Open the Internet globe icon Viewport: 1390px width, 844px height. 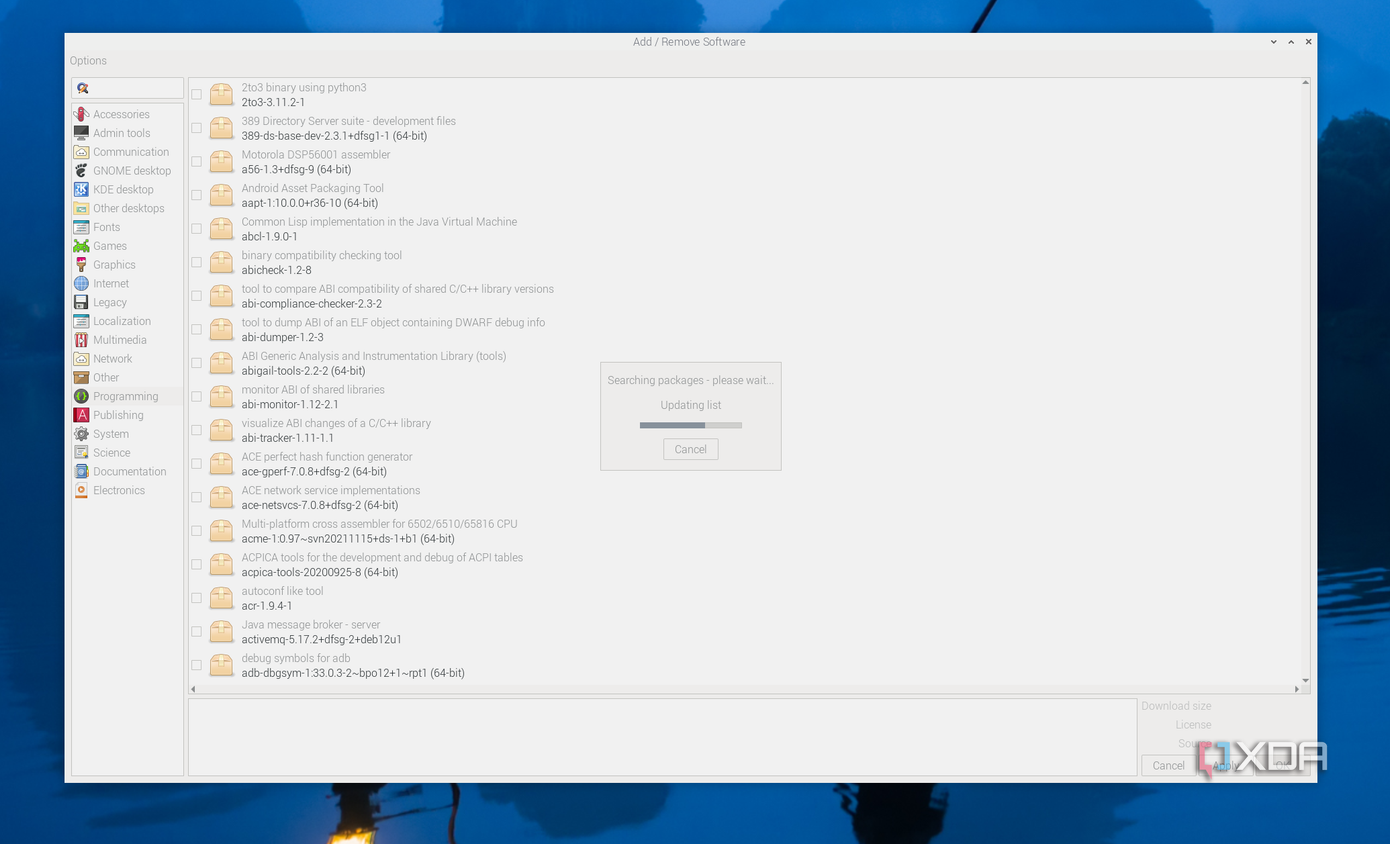(81, 284)
